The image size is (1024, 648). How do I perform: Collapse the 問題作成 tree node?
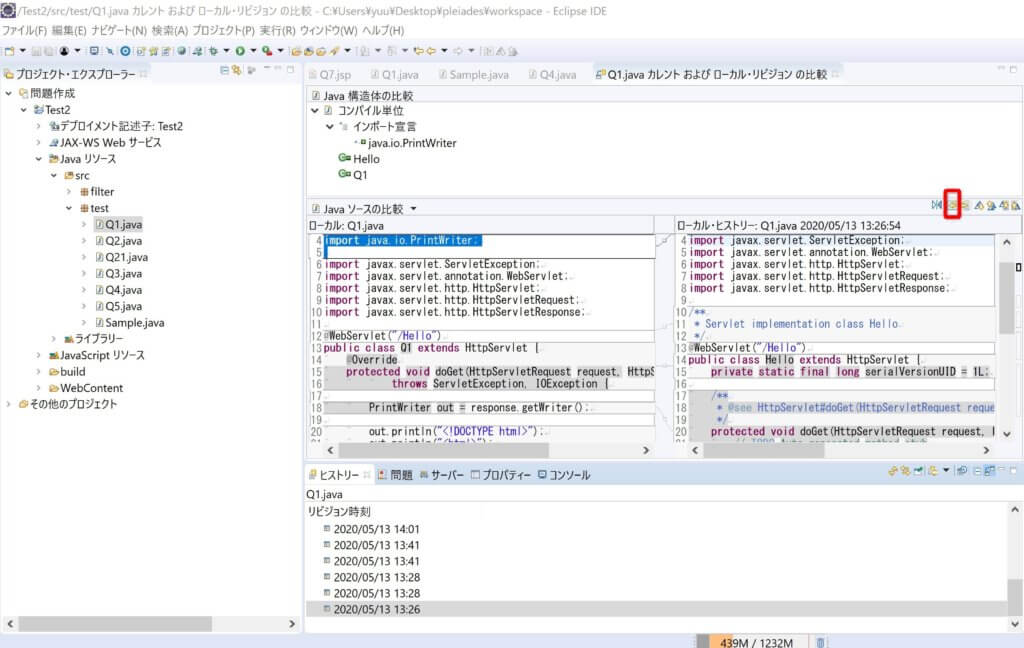pyautogui.click(x=8, y=93)
